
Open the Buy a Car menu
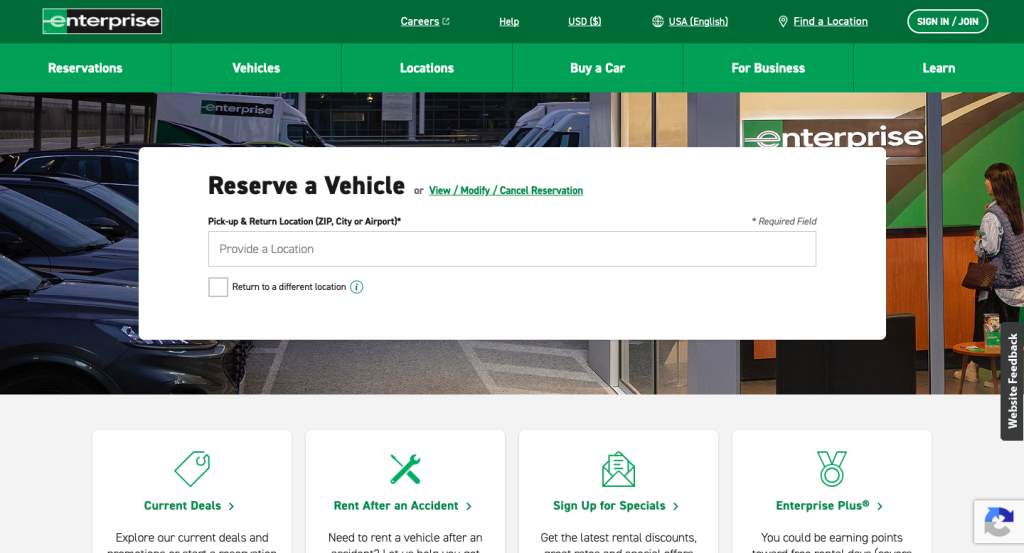pyautogui.click(x=598, y=68)
